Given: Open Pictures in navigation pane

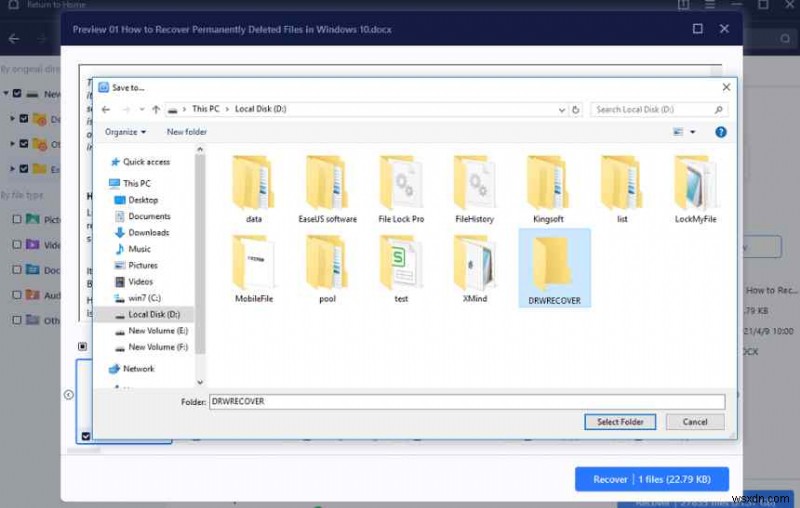Looking at the screenshot, I should (x=136, y=265).
